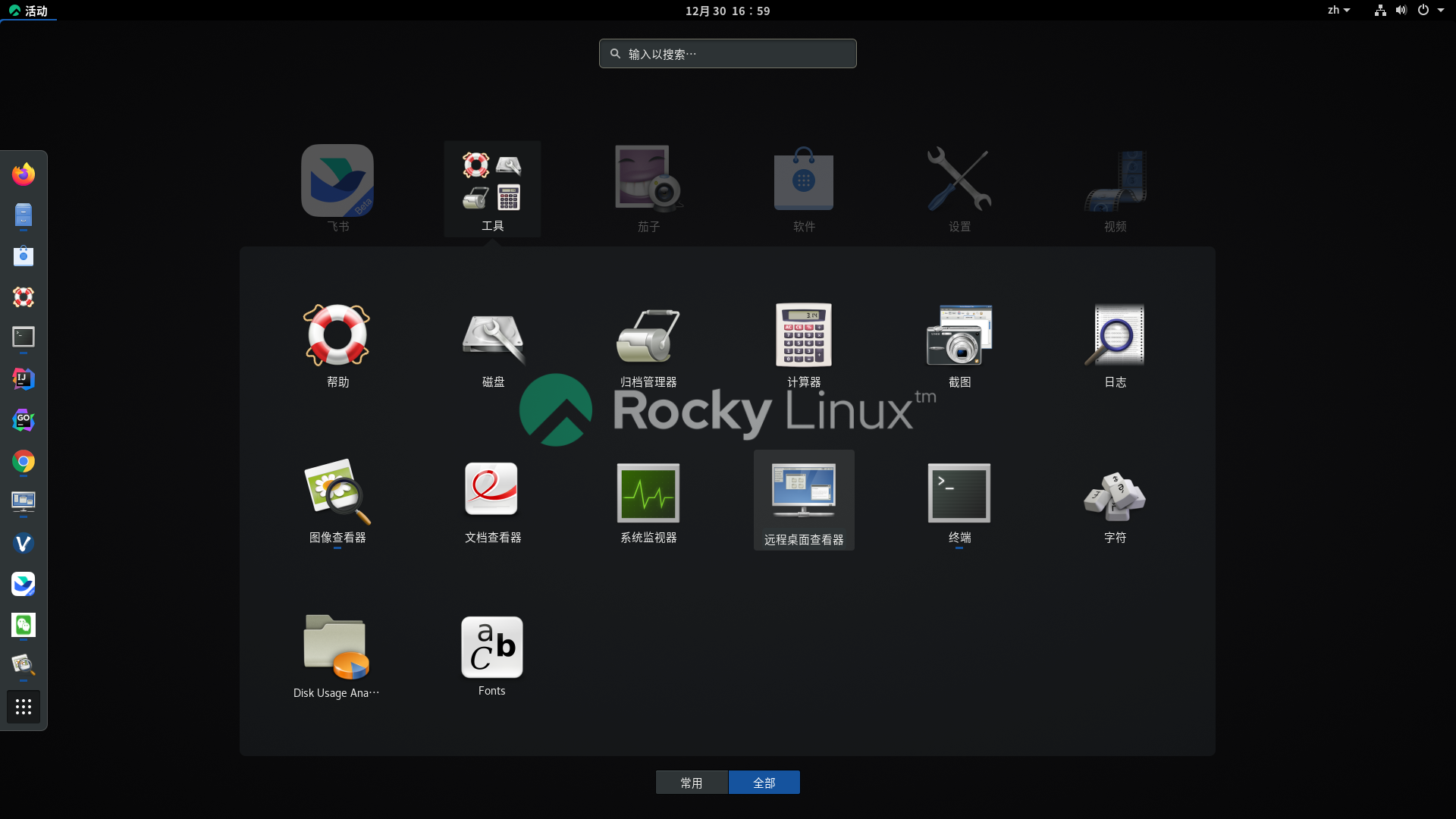Screen dimensions: 1456x819
Task: Click the blue V icon in the dock
Action: (x=24, y=543)
